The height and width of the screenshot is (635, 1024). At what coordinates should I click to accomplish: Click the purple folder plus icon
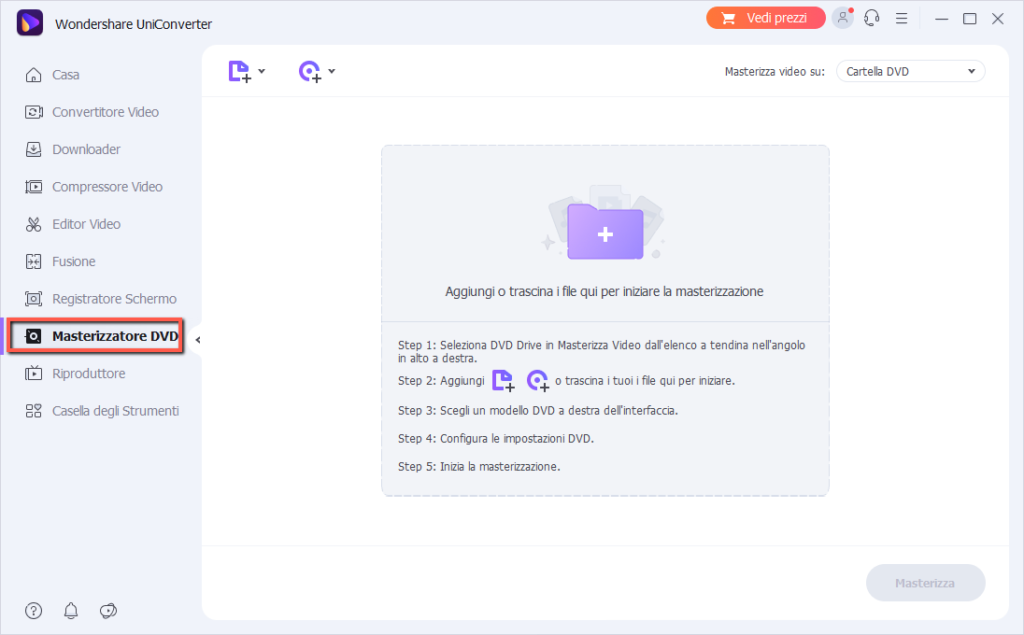click(x=605, y=232)
